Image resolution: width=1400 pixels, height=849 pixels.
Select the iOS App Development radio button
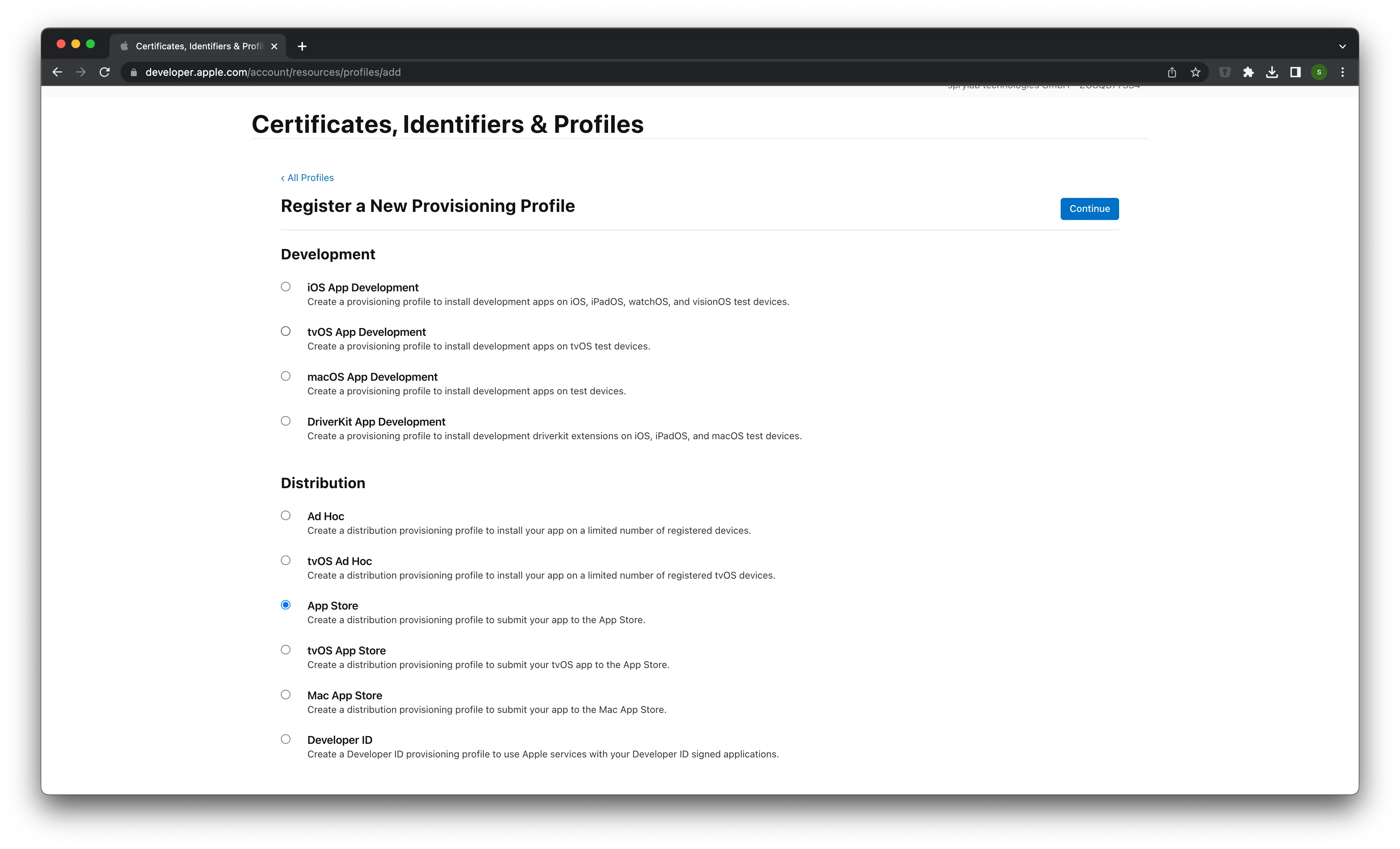[286, 287]
